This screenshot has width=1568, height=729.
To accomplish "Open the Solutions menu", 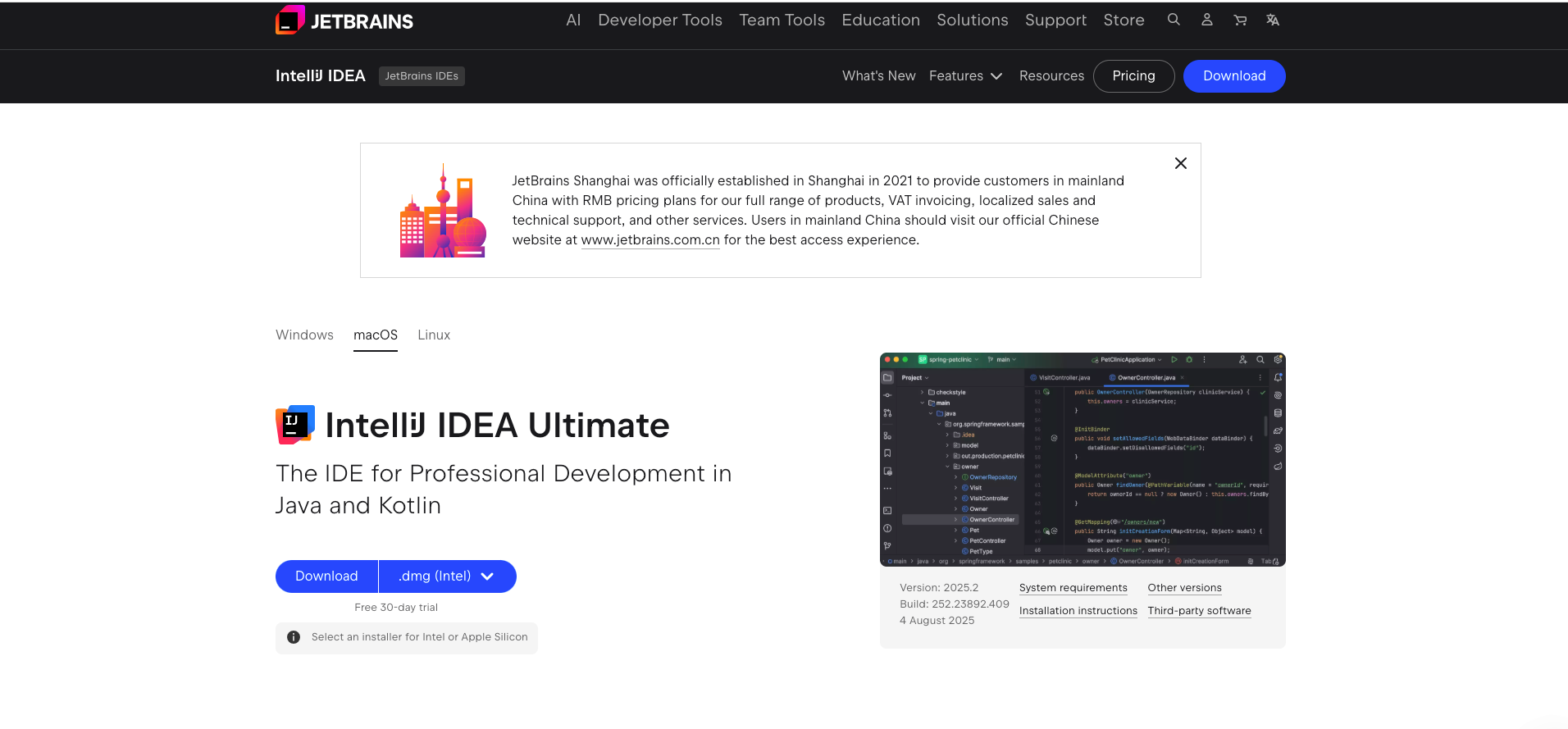I will pos(973,20).
